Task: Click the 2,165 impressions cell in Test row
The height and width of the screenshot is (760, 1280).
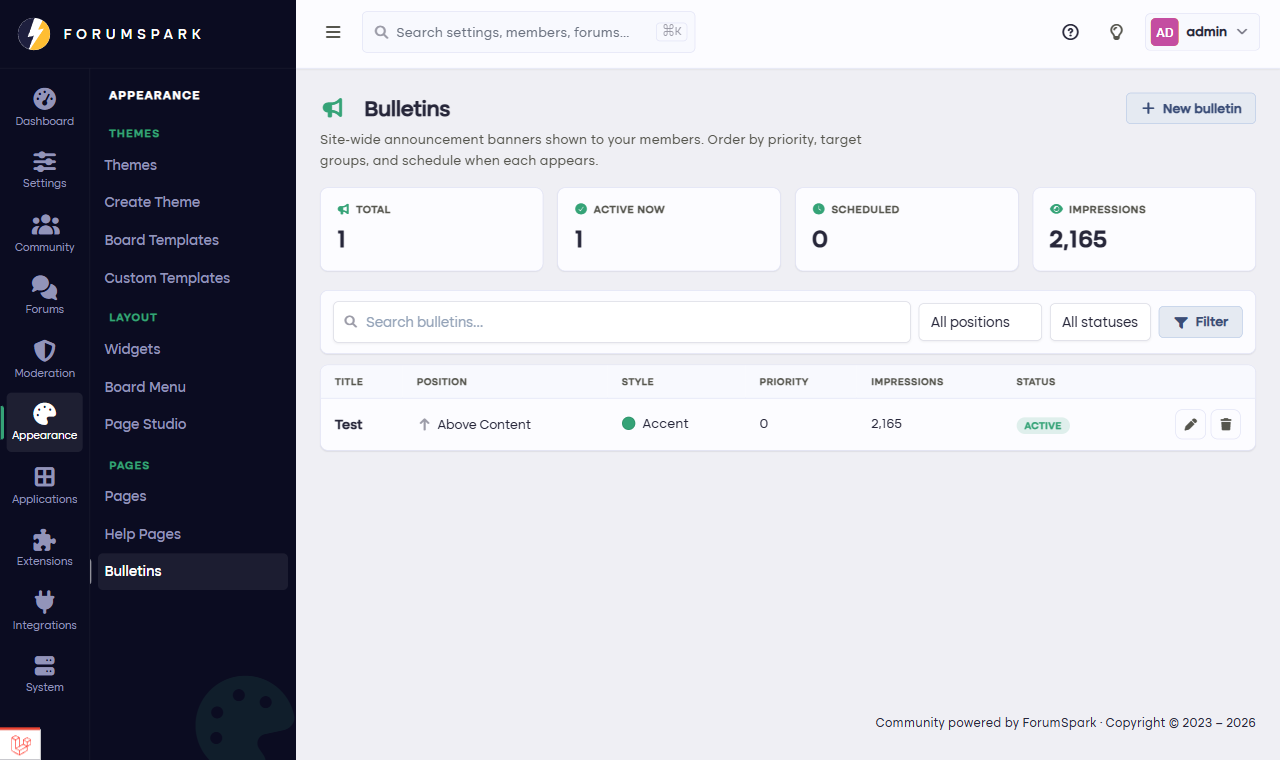Action: click(x=887, y=424)
